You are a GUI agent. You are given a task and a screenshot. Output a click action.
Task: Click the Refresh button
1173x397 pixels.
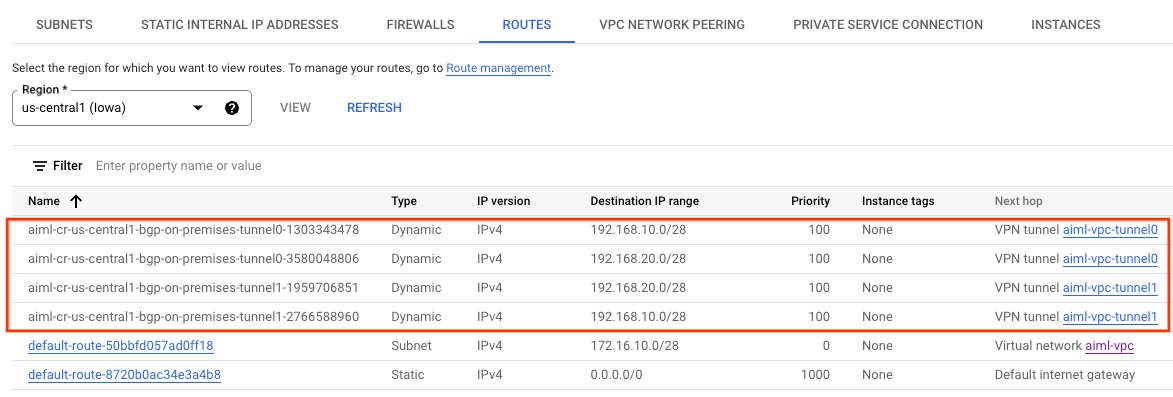click(374, 108)
